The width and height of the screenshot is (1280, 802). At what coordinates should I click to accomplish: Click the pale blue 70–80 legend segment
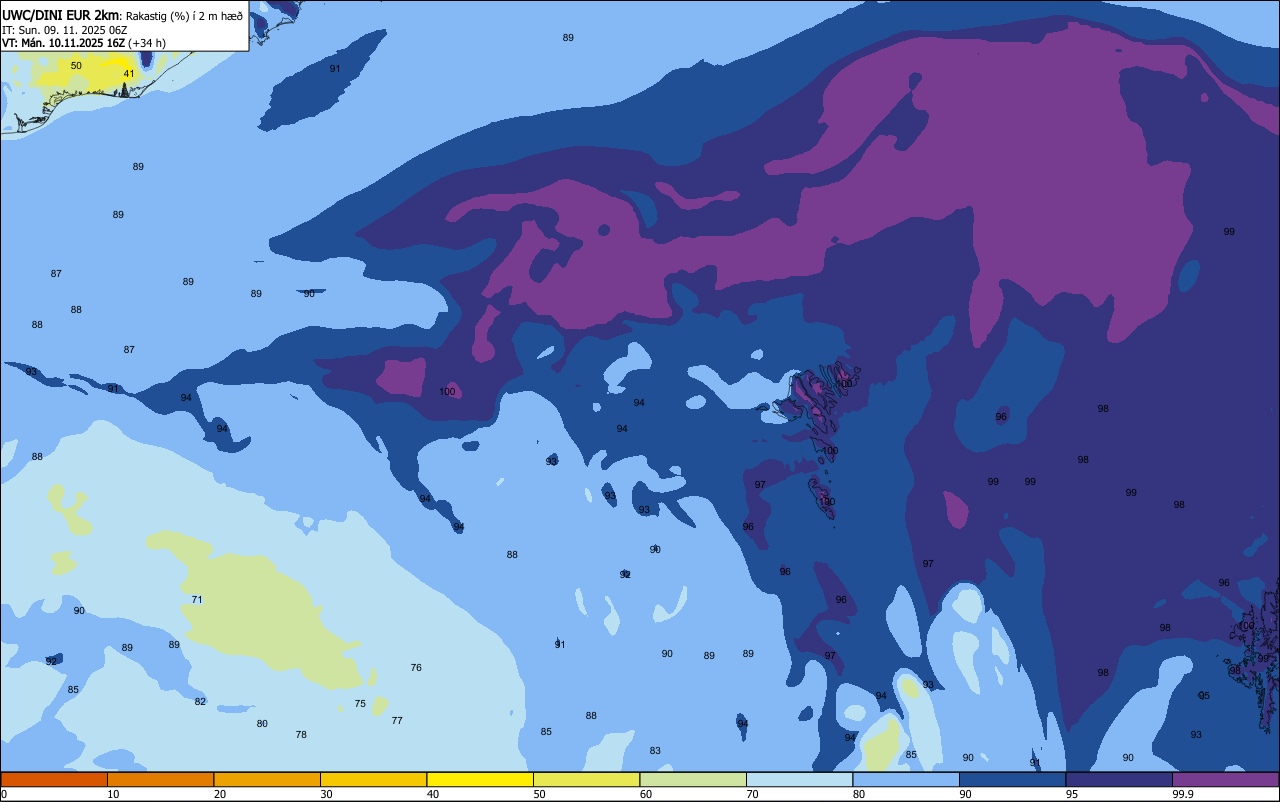click(x=799, y=779)
